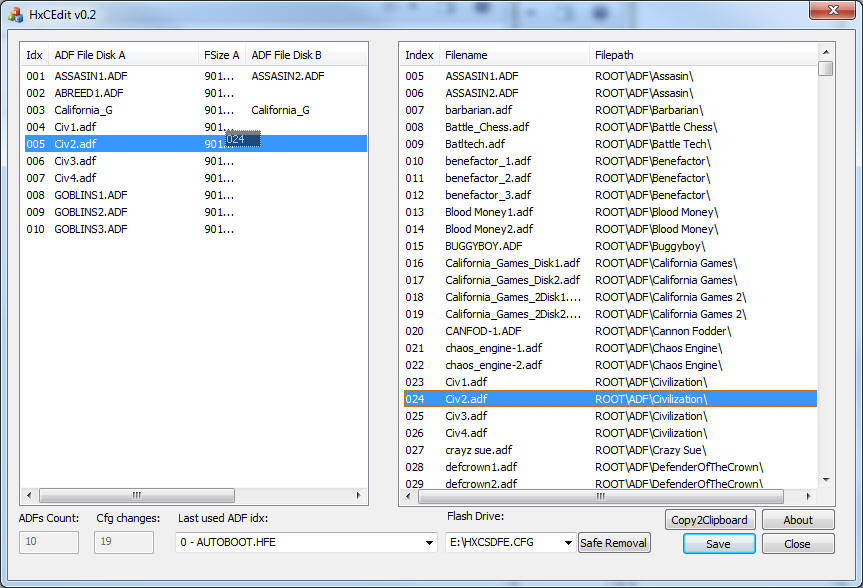Select Batltech.adf in right list

click(x=610, y=144)
